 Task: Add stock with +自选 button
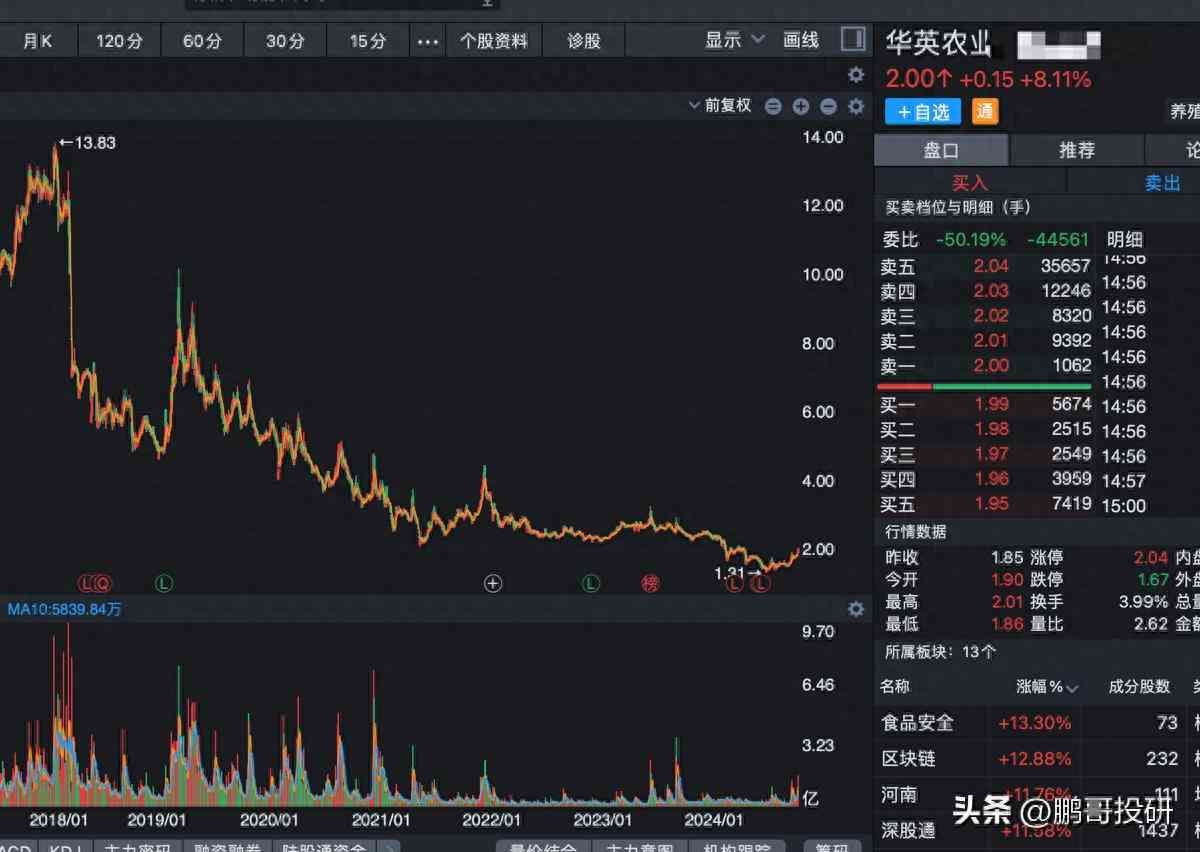pos(923,112)
